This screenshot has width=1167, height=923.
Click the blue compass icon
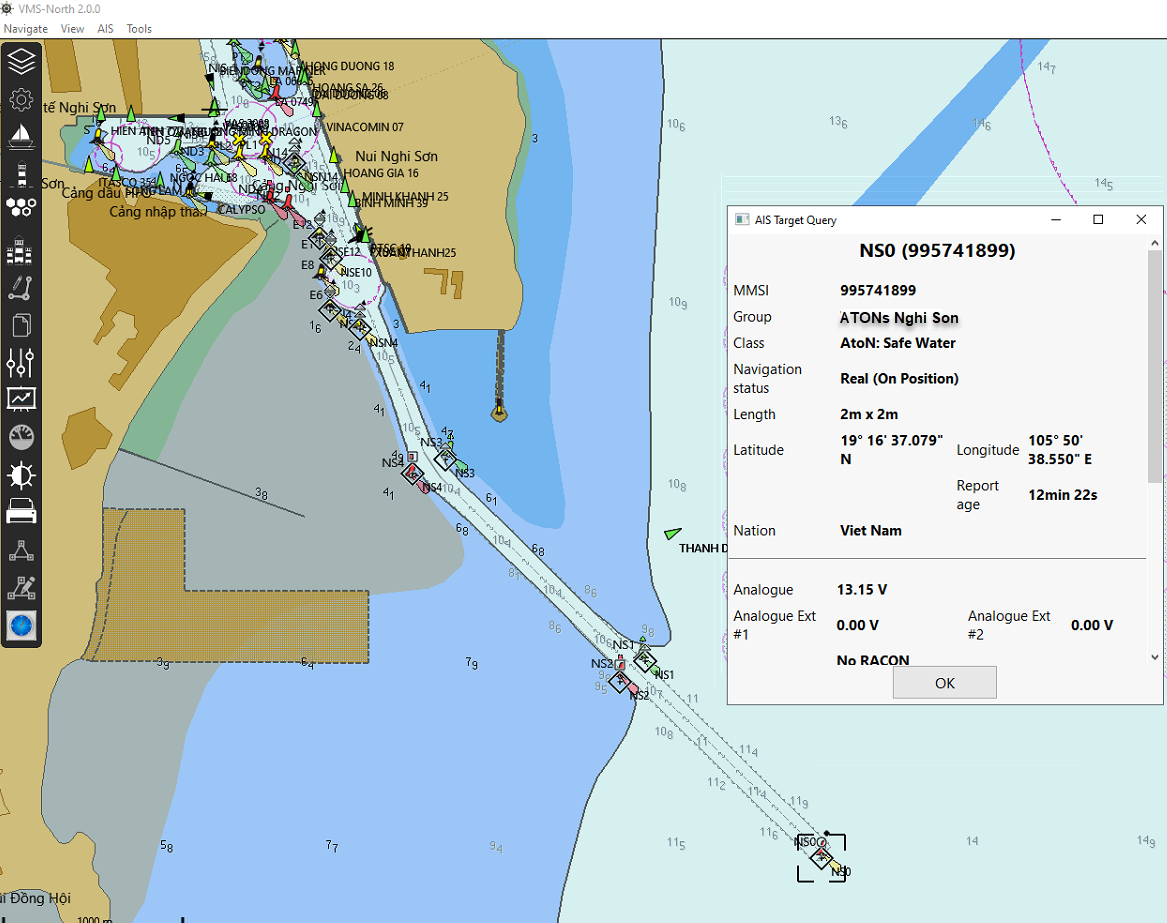point(21,626)
